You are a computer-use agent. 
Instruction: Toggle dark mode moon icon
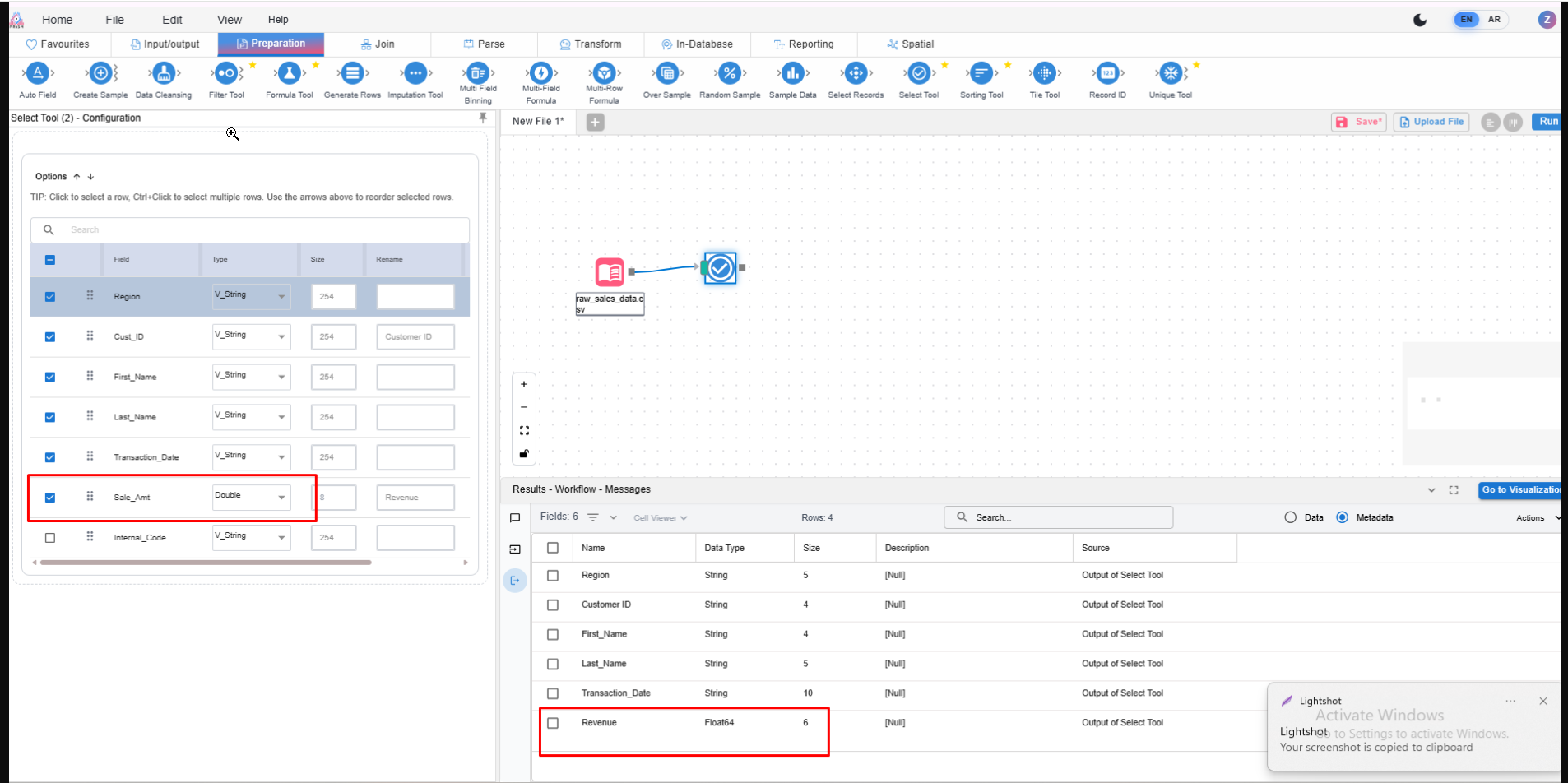[x=1420, y=20]
